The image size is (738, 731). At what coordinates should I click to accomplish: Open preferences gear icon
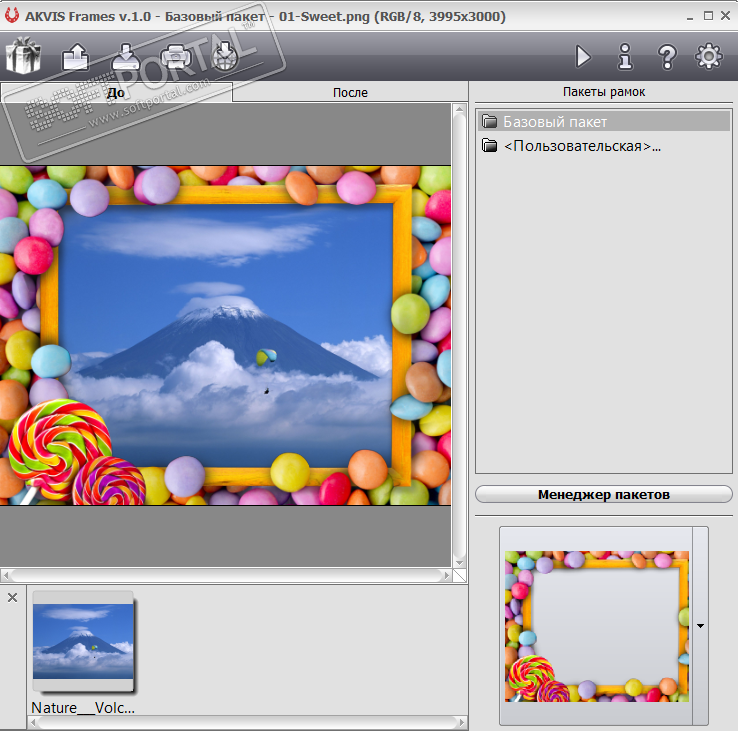(709, 56)
